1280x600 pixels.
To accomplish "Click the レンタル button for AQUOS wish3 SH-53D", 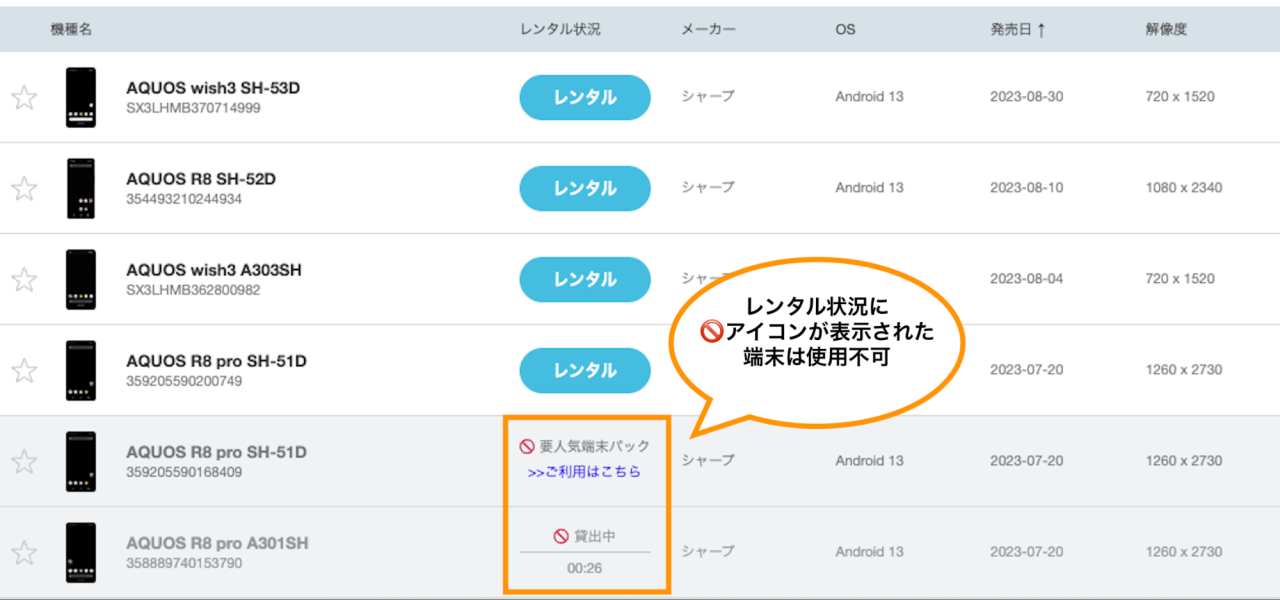I will (x=585, y=98).
